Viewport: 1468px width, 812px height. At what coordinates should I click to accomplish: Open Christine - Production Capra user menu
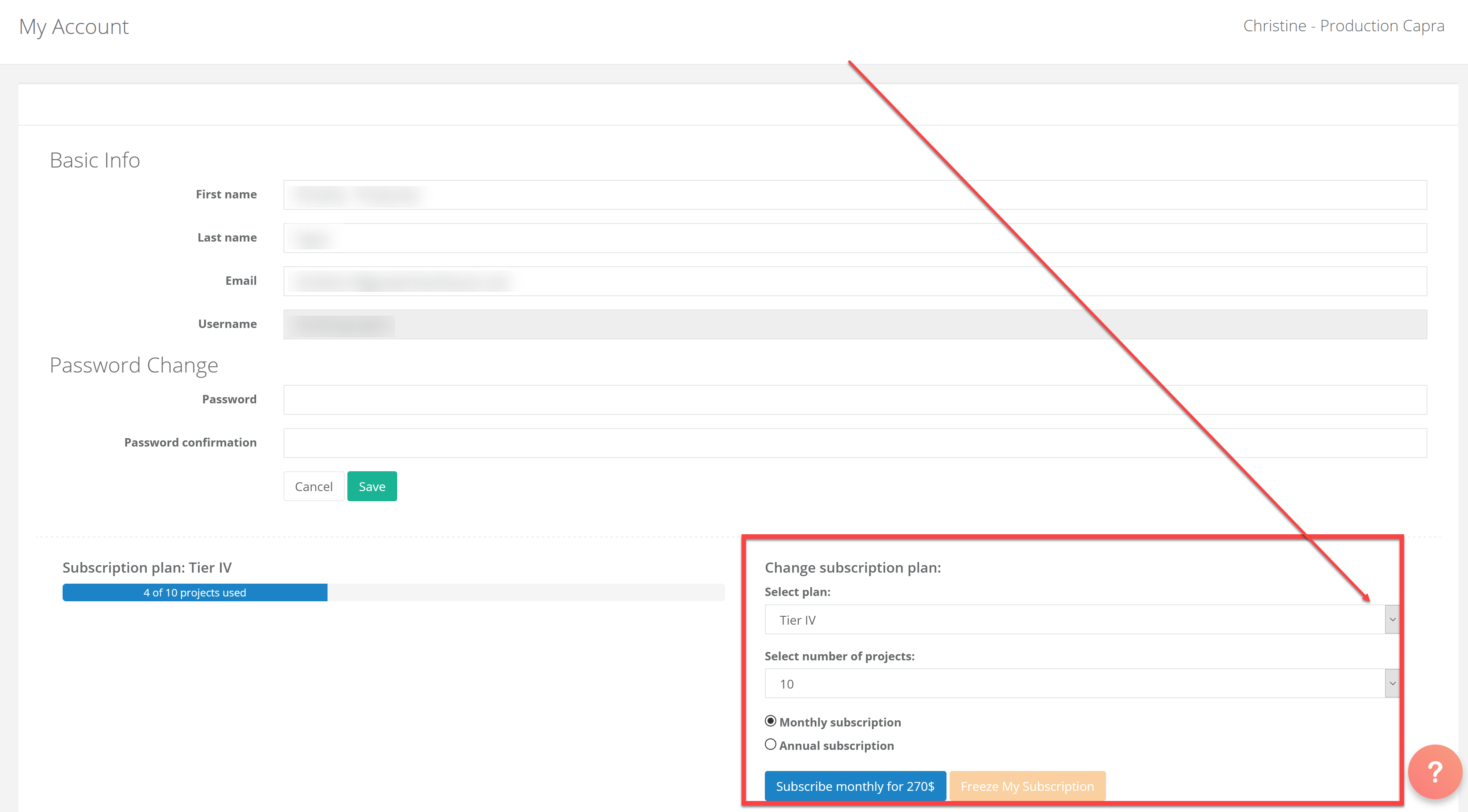[1343, 26]
